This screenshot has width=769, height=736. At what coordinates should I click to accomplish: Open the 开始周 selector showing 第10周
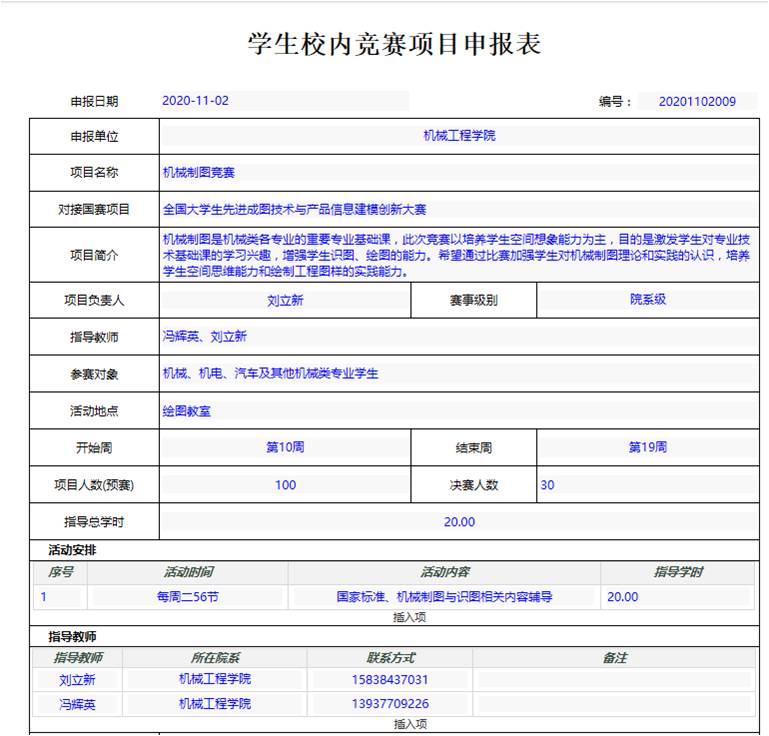(285, 447)
